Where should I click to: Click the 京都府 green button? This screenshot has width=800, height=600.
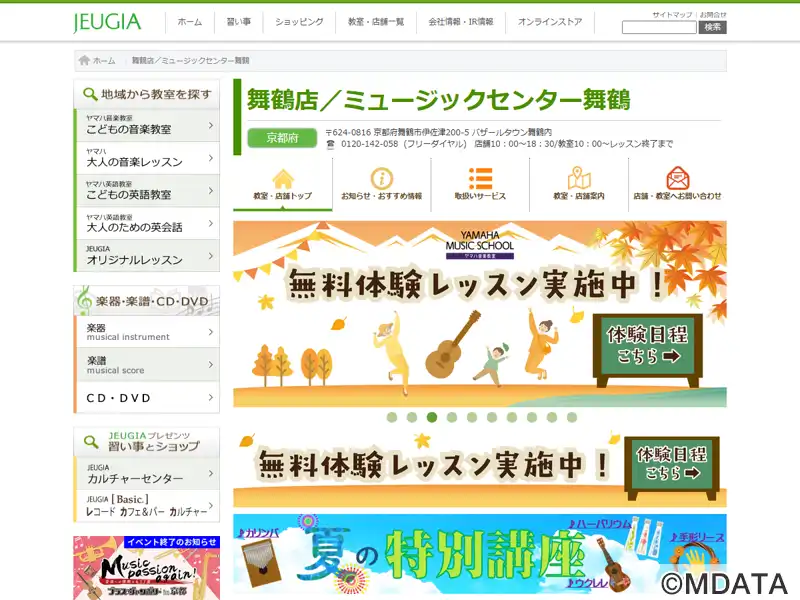click(x=282, y=138)
